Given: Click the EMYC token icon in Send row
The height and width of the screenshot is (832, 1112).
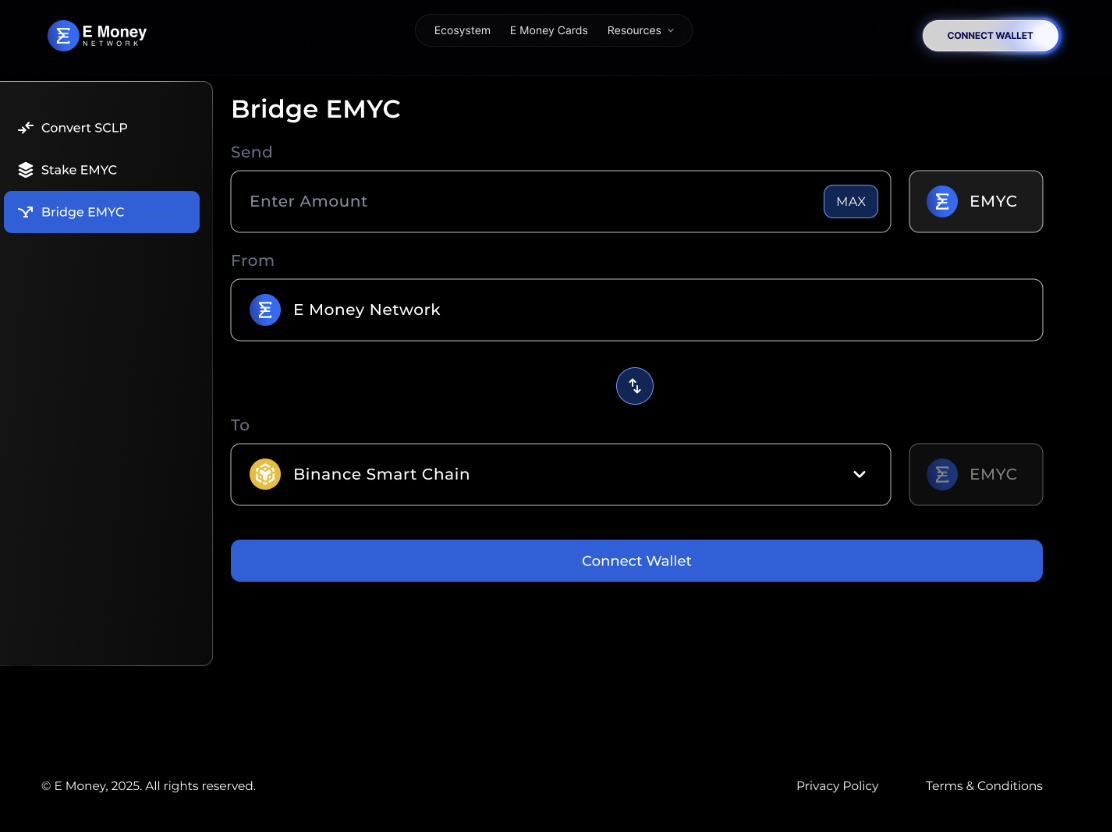Looking at the screenshot, I should [942, 201].
